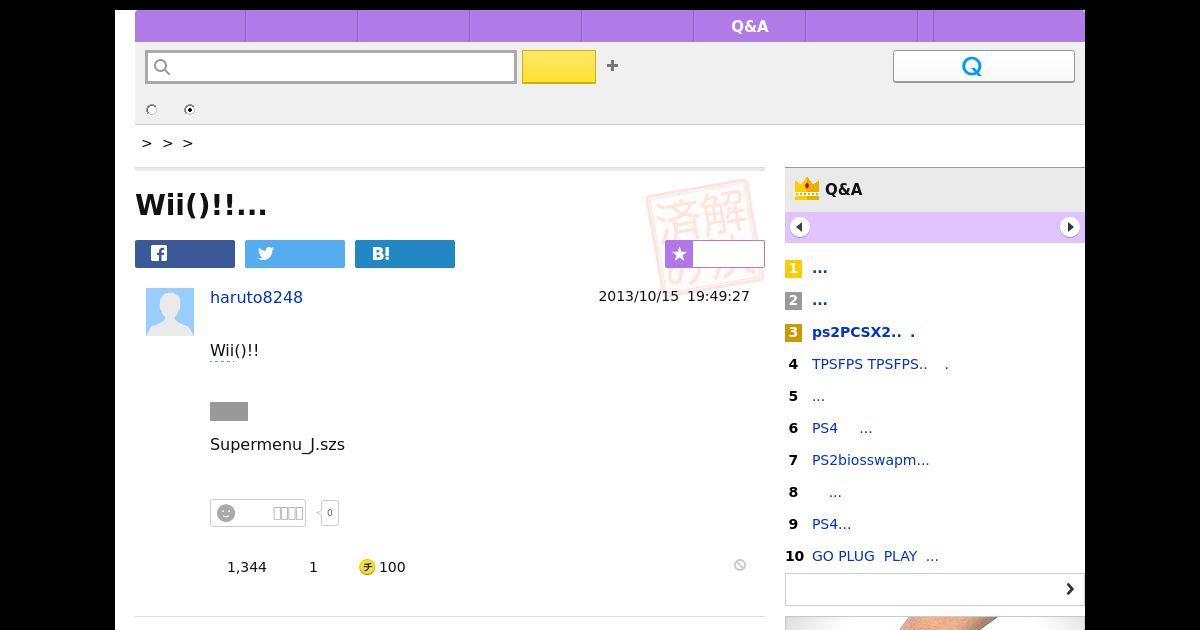Click the blue Q logo button
Screen dimensions: 1200x630
(x=983, y=66)
